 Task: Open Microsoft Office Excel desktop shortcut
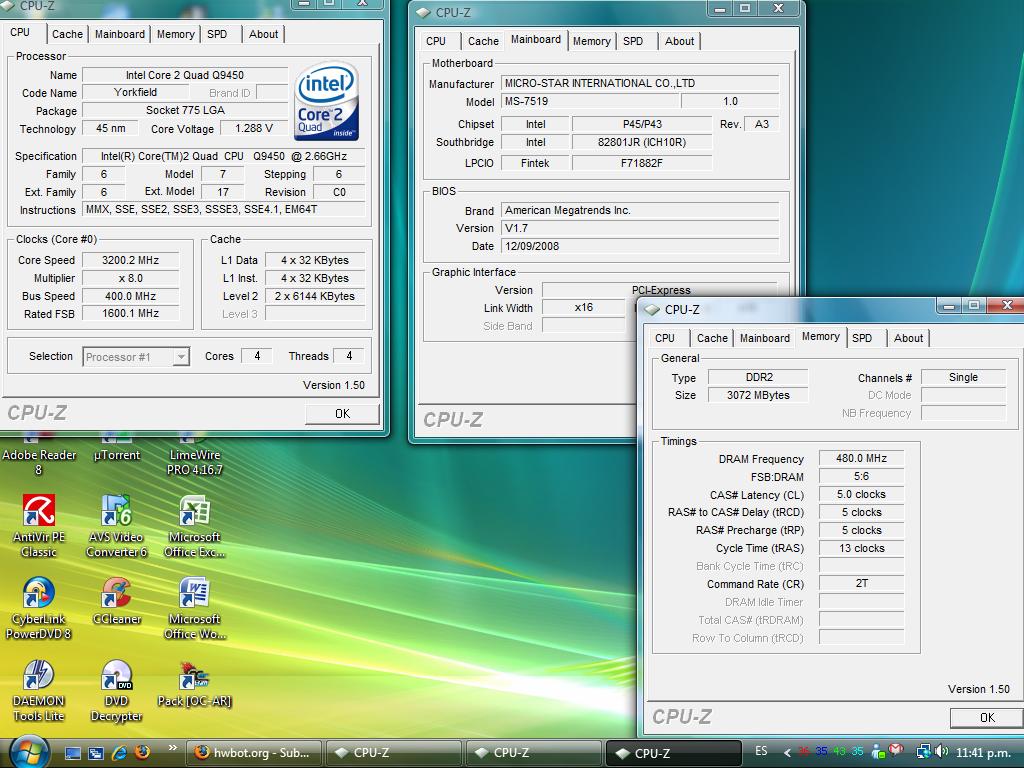(194, 526)
